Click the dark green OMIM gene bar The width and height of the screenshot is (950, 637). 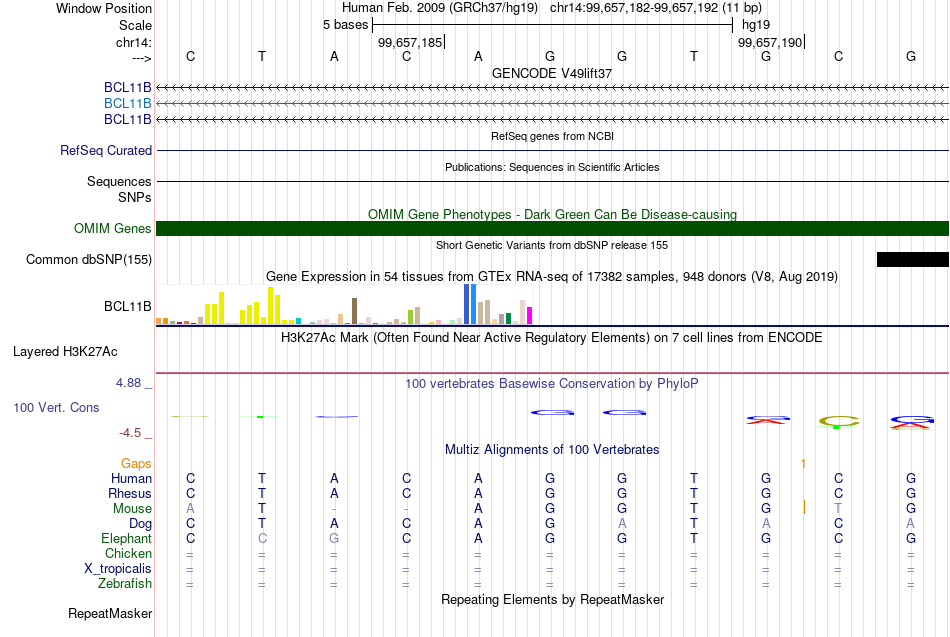point(552,228)
